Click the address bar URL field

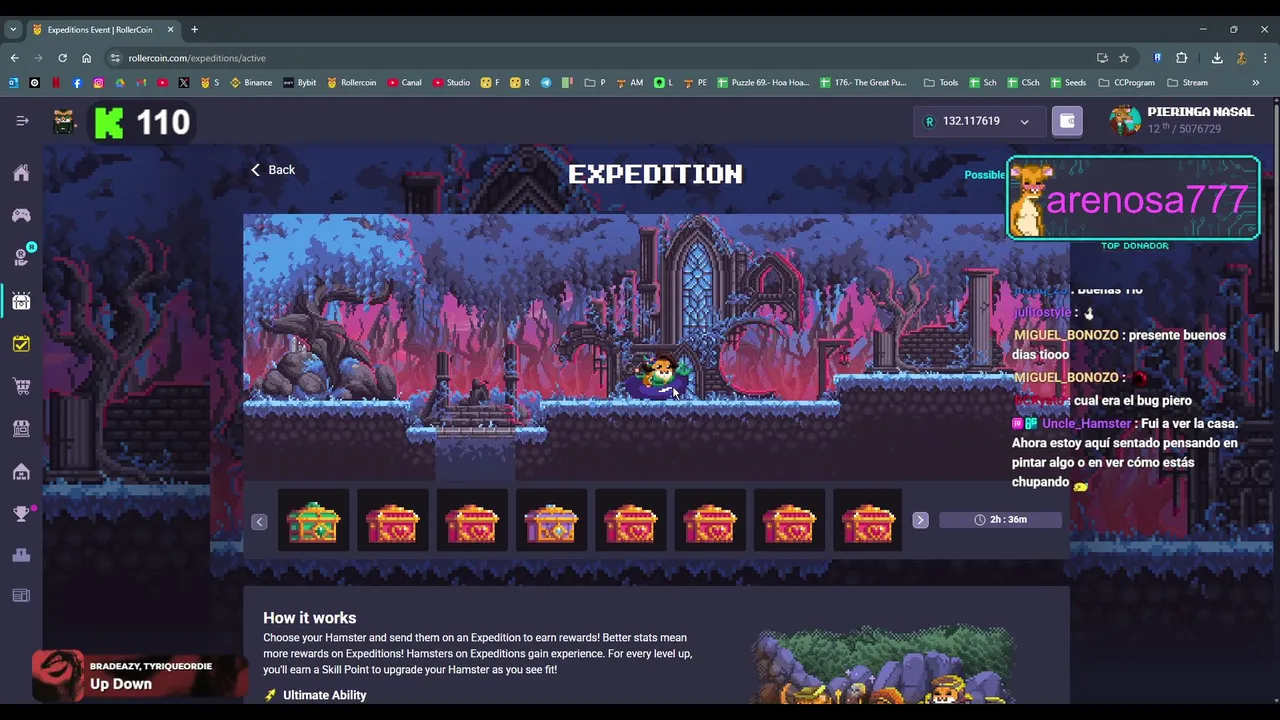(x=600, y=58)
